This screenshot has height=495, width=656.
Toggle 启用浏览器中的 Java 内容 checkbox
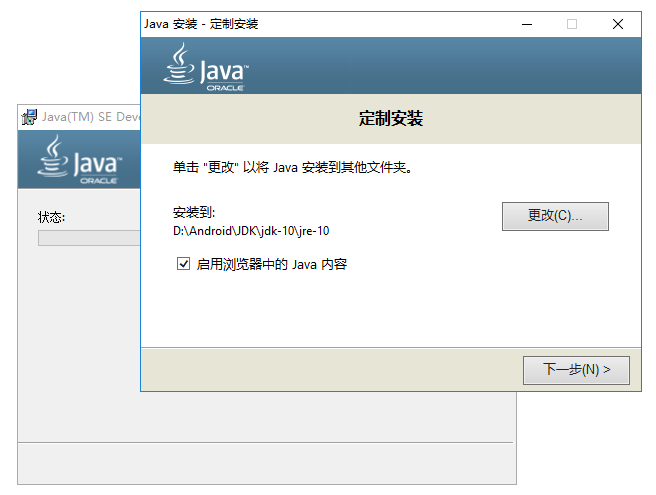pos(183,264)
